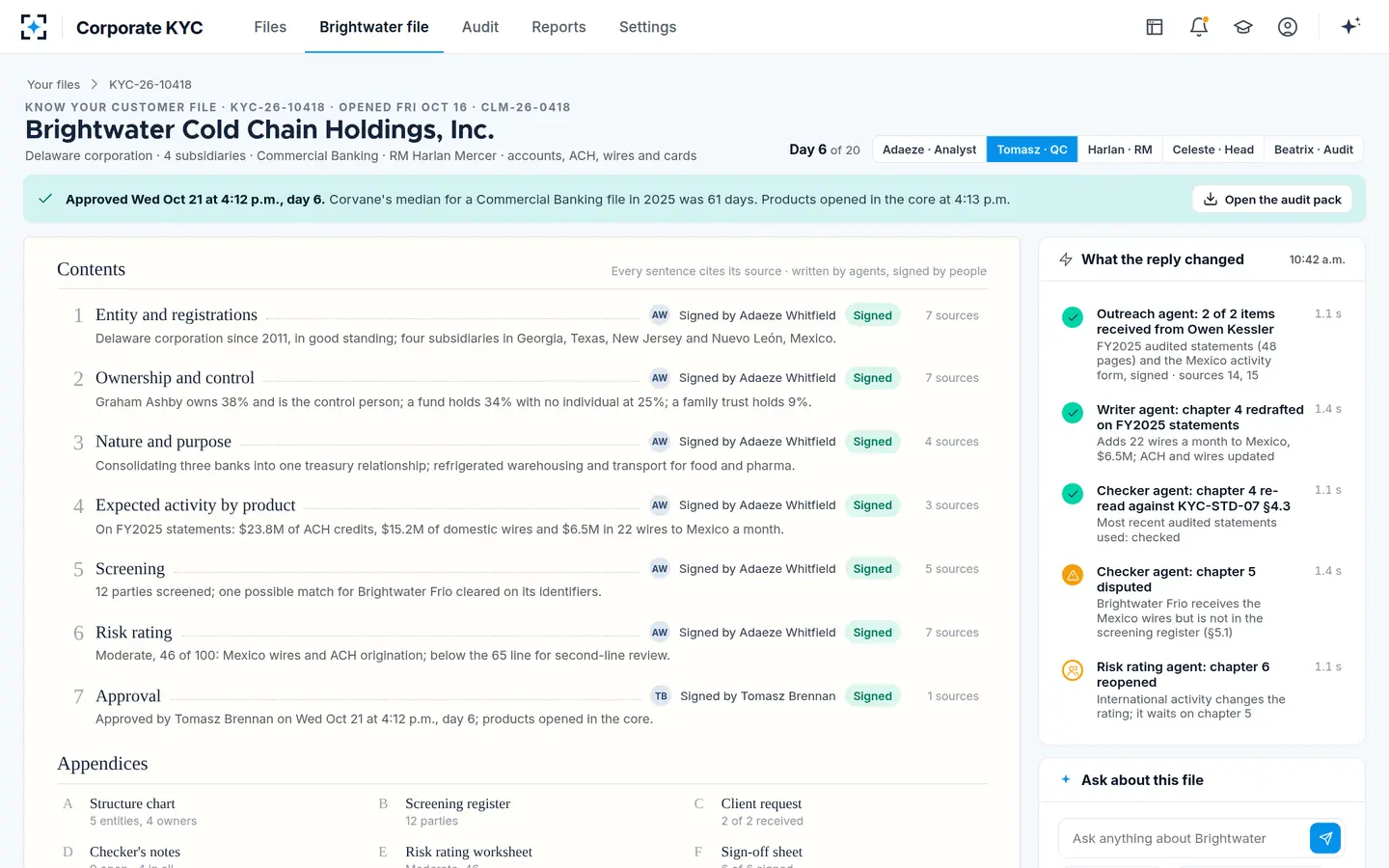
Task: Open the user profile icon
Action: pos(1288,27)
